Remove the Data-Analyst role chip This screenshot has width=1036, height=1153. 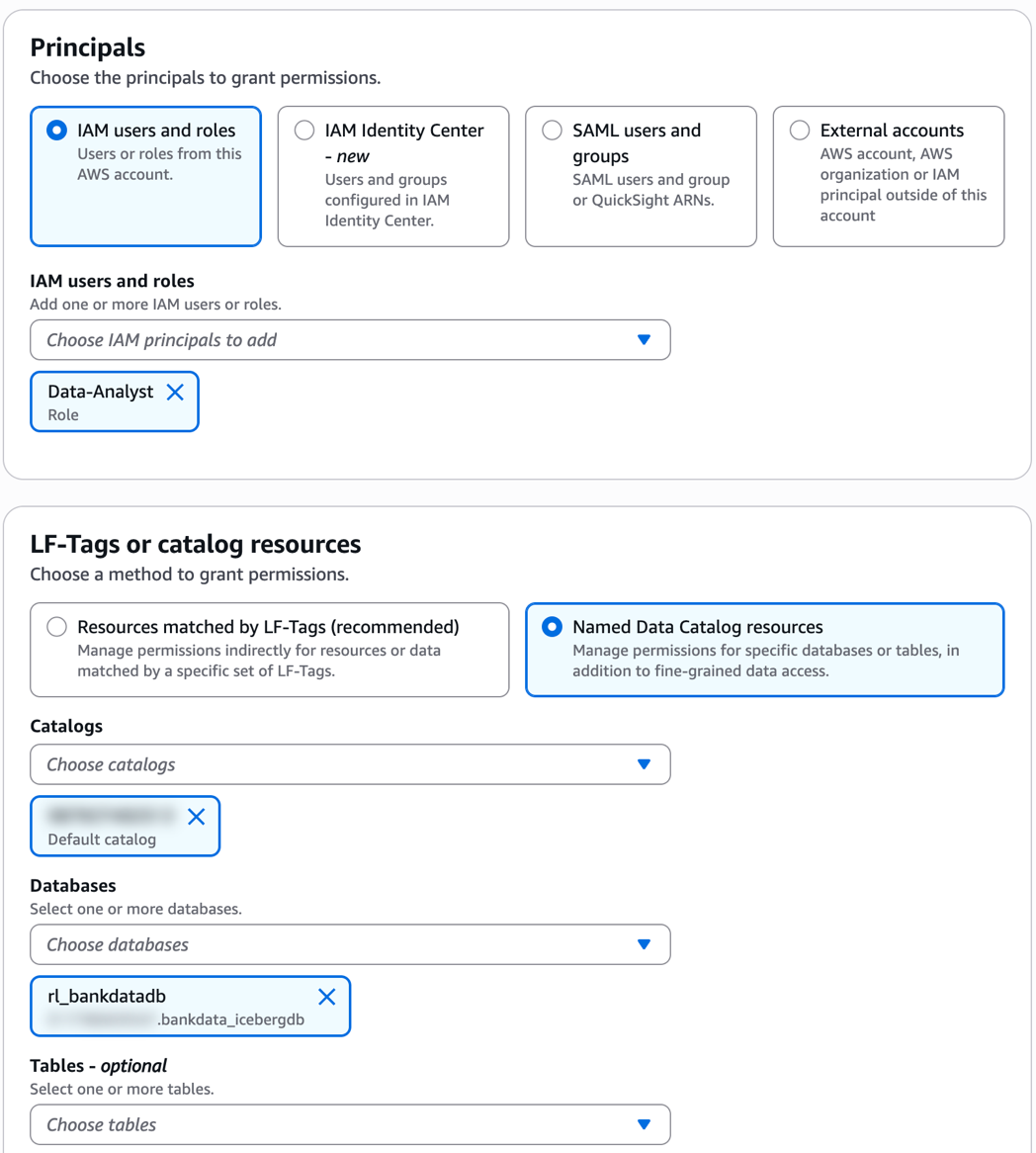point(175,393)
